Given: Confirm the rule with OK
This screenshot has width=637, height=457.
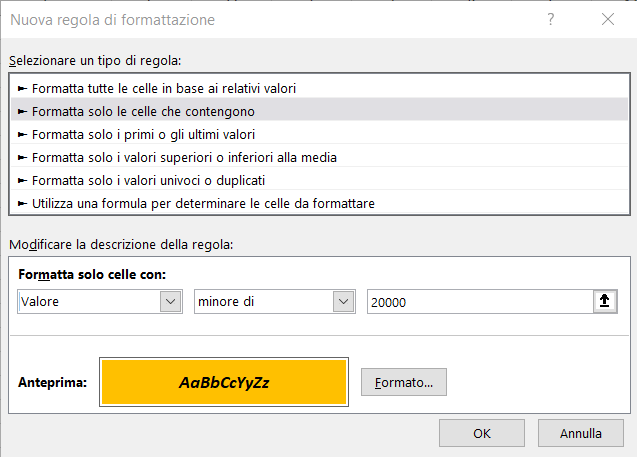Looking at the screenshot, I should tap(482, 434).
